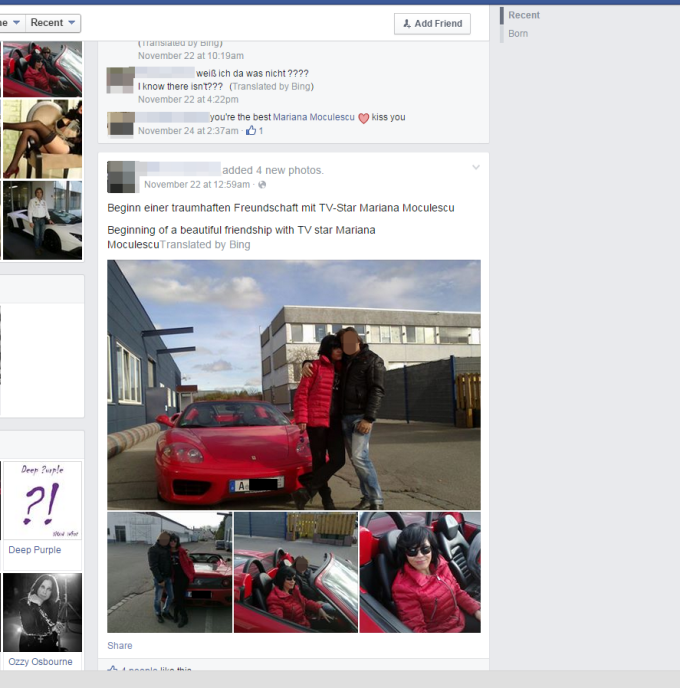
Task: Click the avatar beside the 'you're the best' comment
Action: click(x=120, y=124)
